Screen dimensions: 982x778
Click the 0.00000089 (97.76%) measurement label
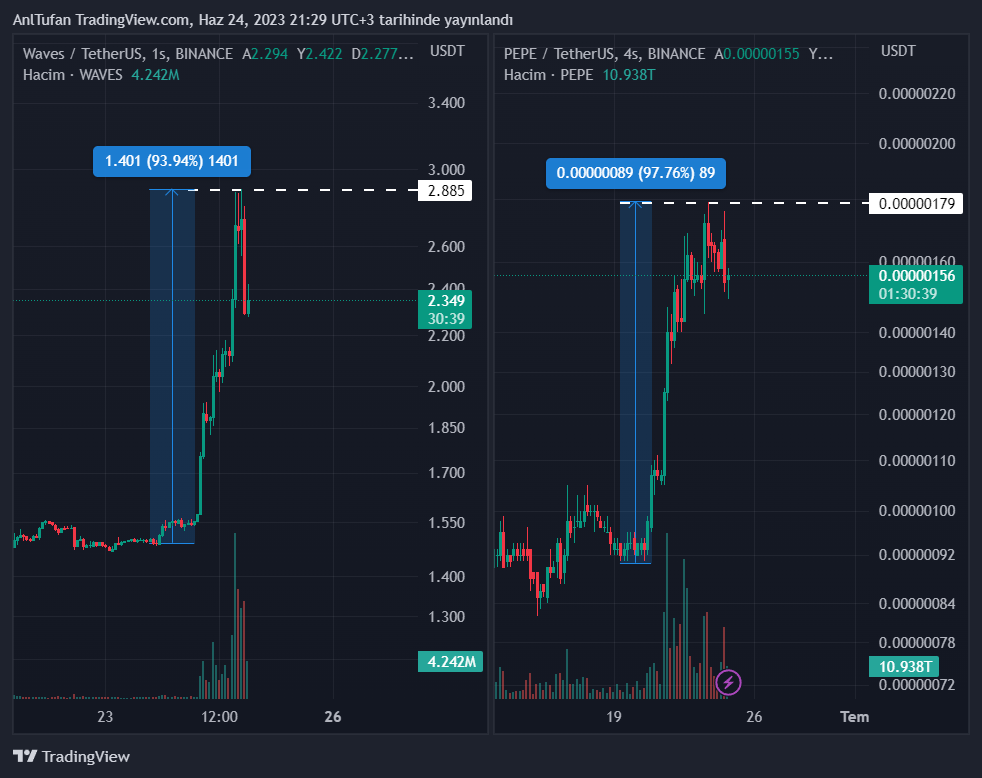[636, 173]
